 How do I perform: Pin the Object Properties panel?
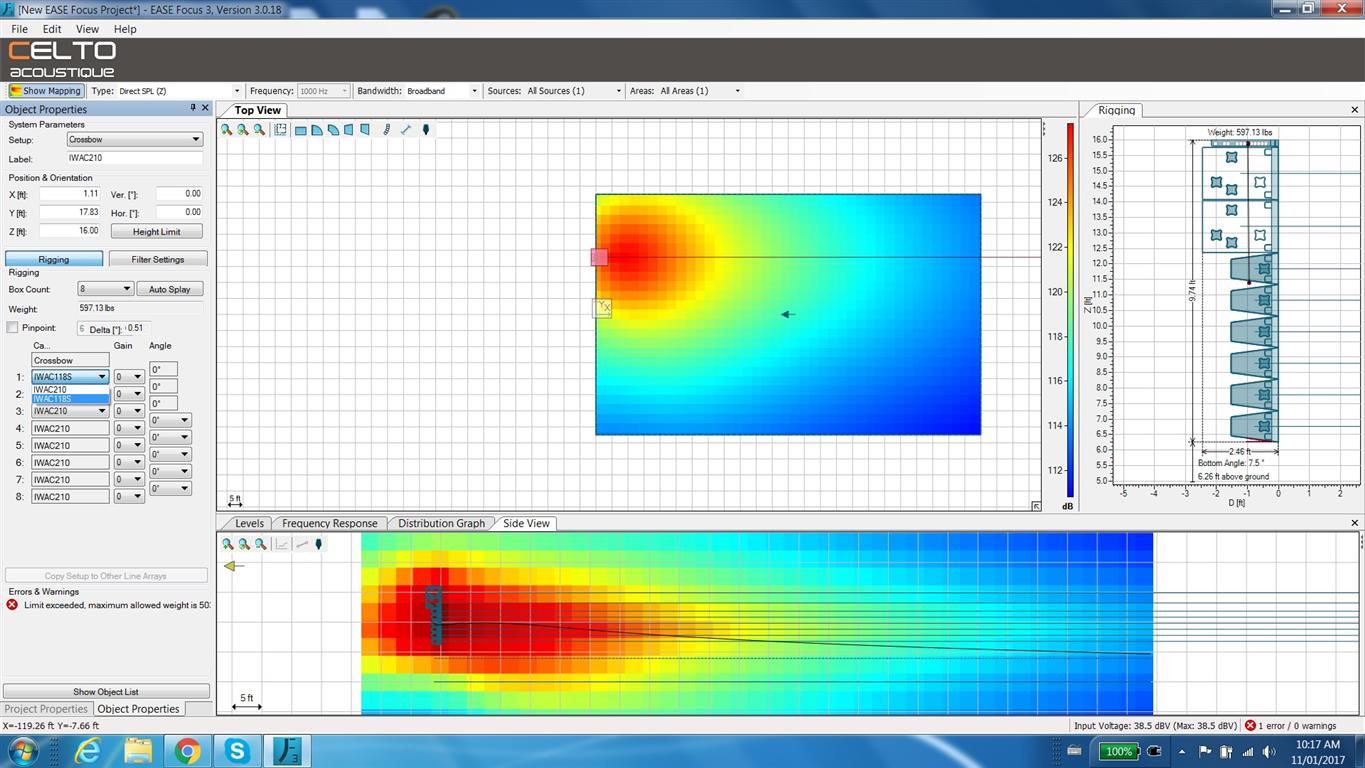point(193,108)
